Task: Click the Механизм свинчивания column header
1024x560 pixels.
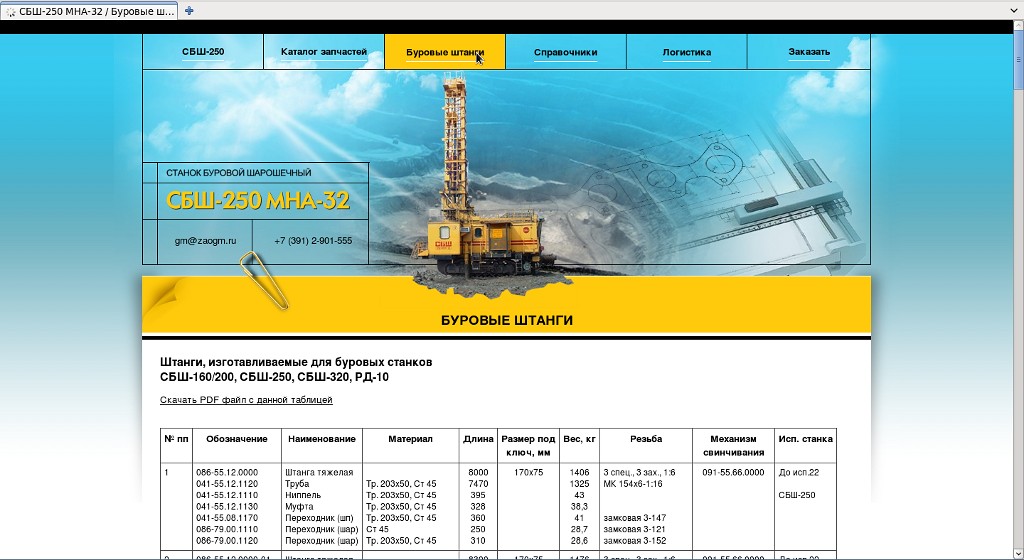Action: tap(736, 445)
